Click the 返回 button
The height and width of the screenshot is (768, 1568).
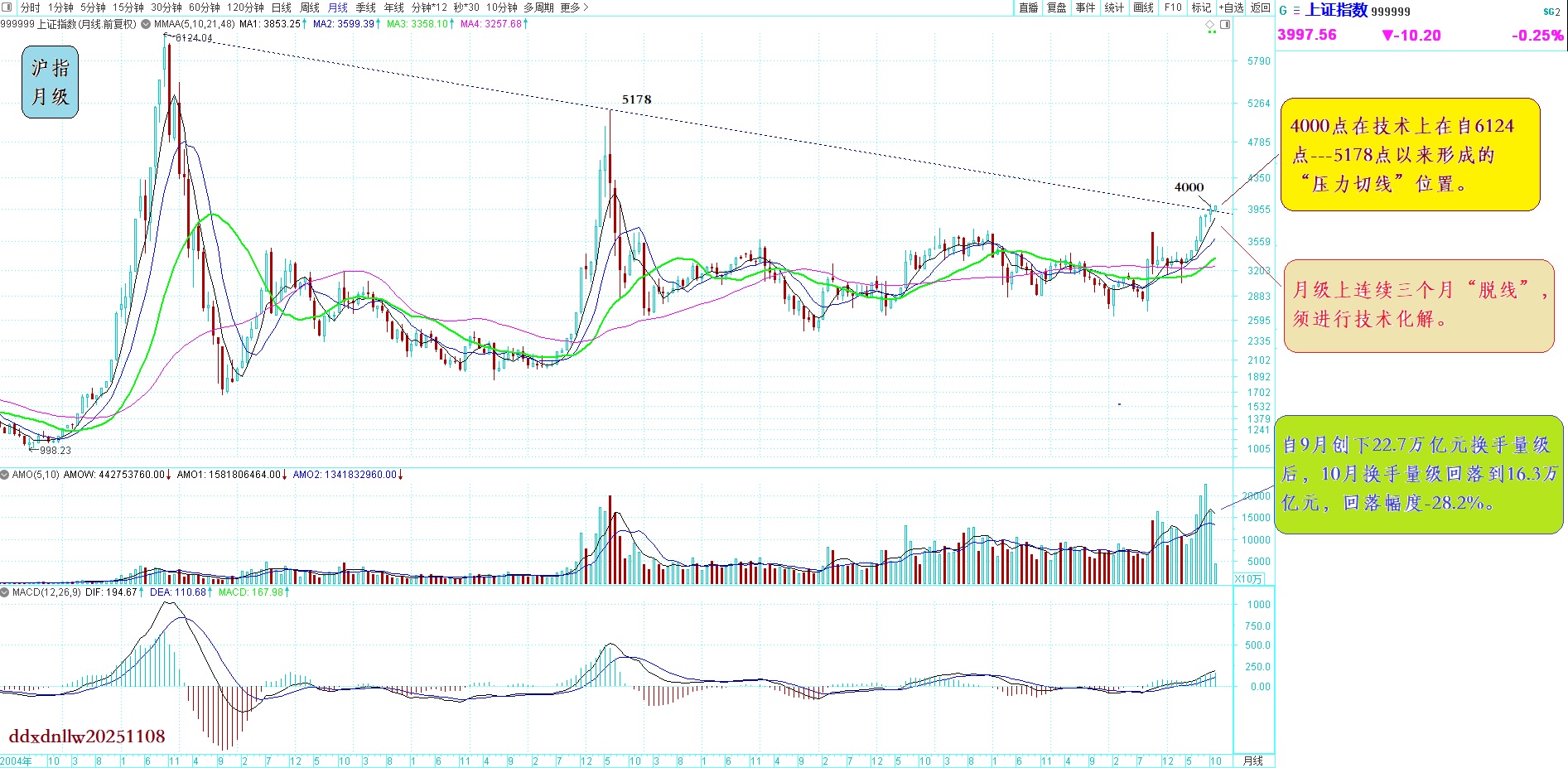pos(1261,7)
